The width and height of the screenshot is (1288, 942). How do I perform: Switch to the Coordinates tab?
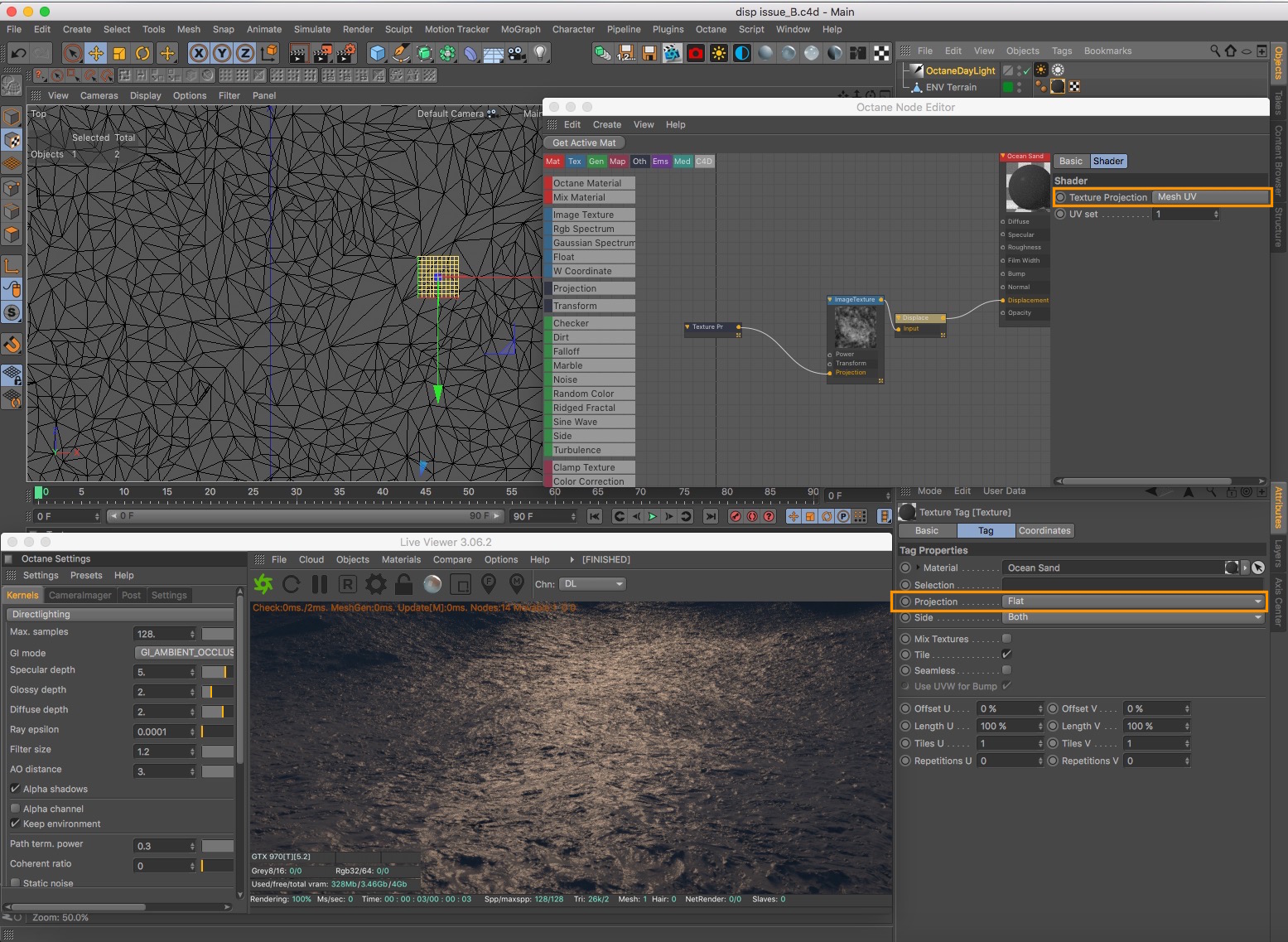pyautogui.click(x=1044, y=531)
